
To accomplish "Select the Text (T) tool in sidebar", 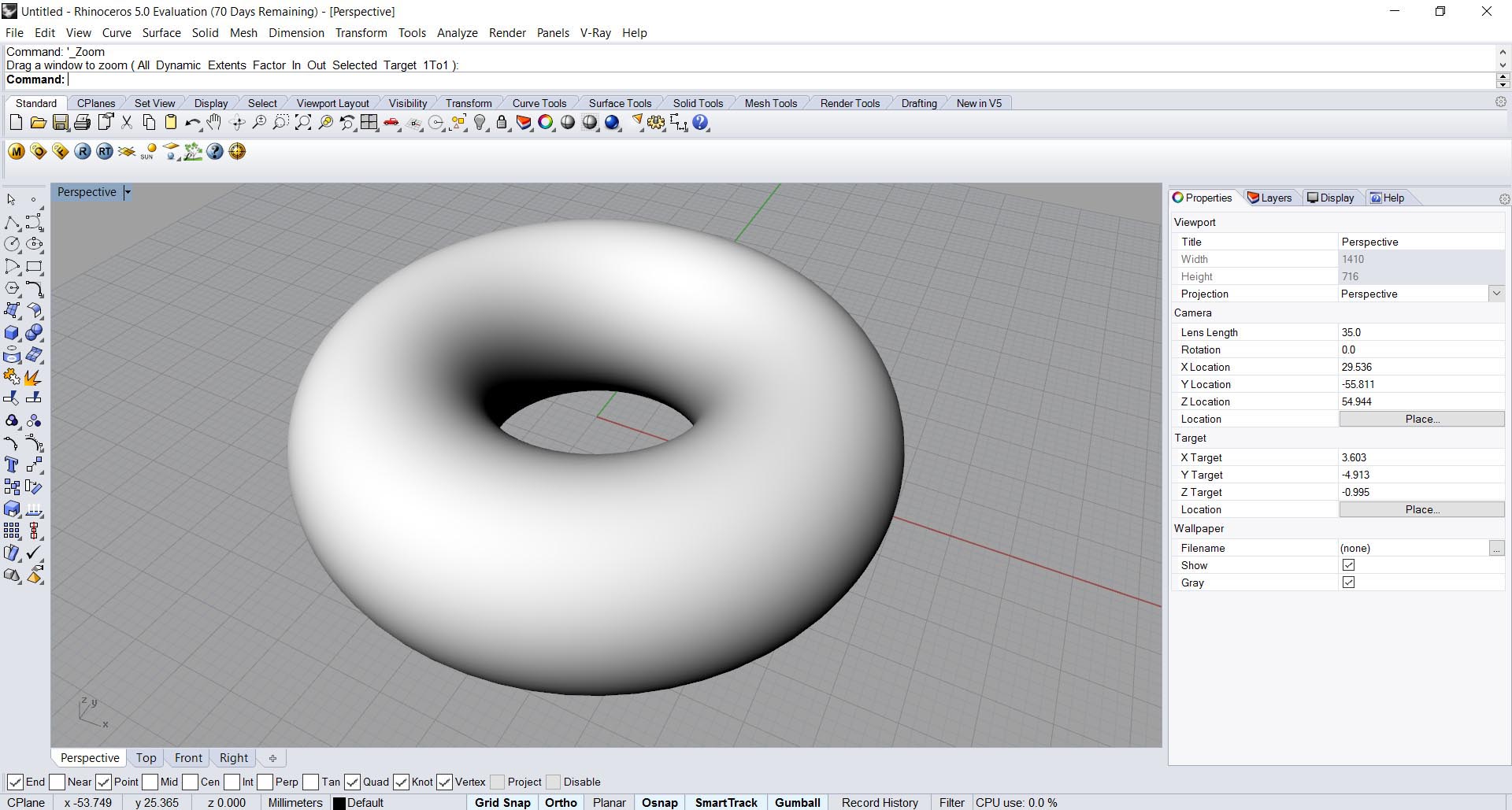I will pyautogui.click(x=12, y=465).
